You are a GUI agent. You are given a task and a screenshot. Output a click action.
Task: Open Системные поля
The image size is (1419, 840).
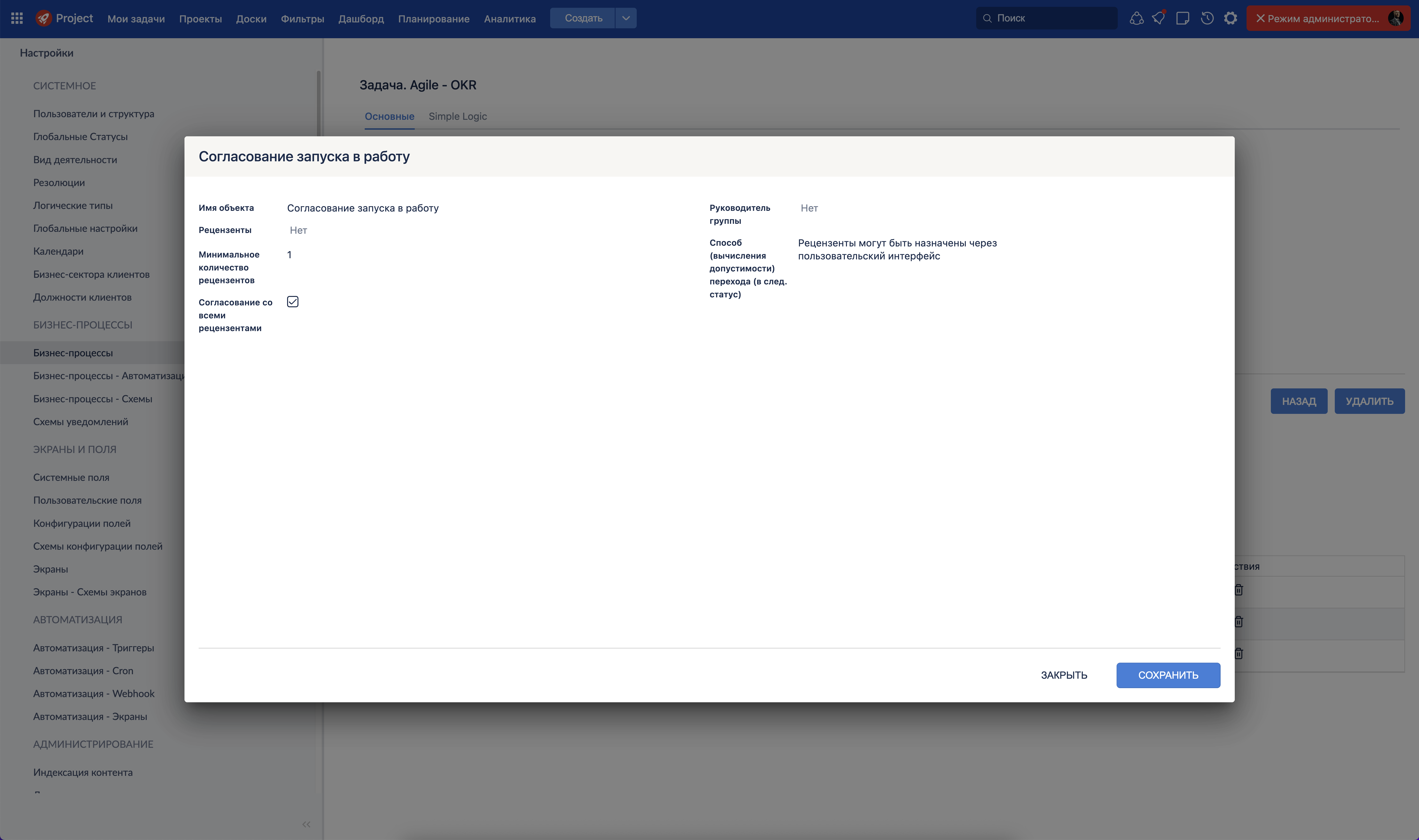click(71, 478)
